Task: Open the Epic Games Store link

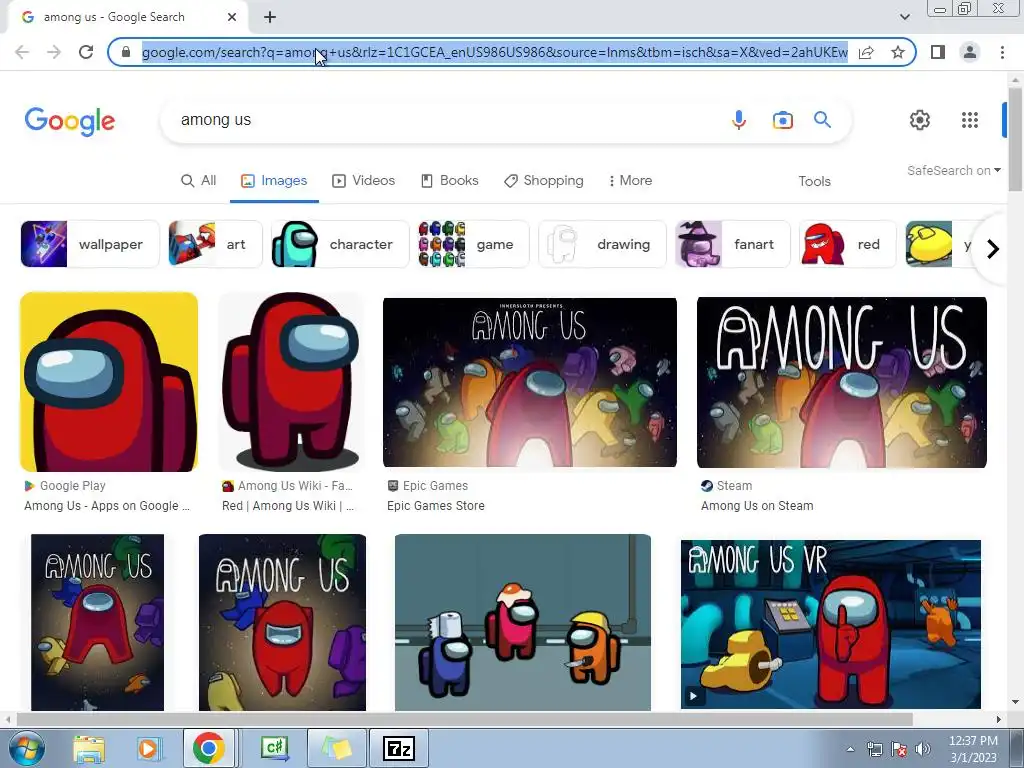Action: pos(436,506)
